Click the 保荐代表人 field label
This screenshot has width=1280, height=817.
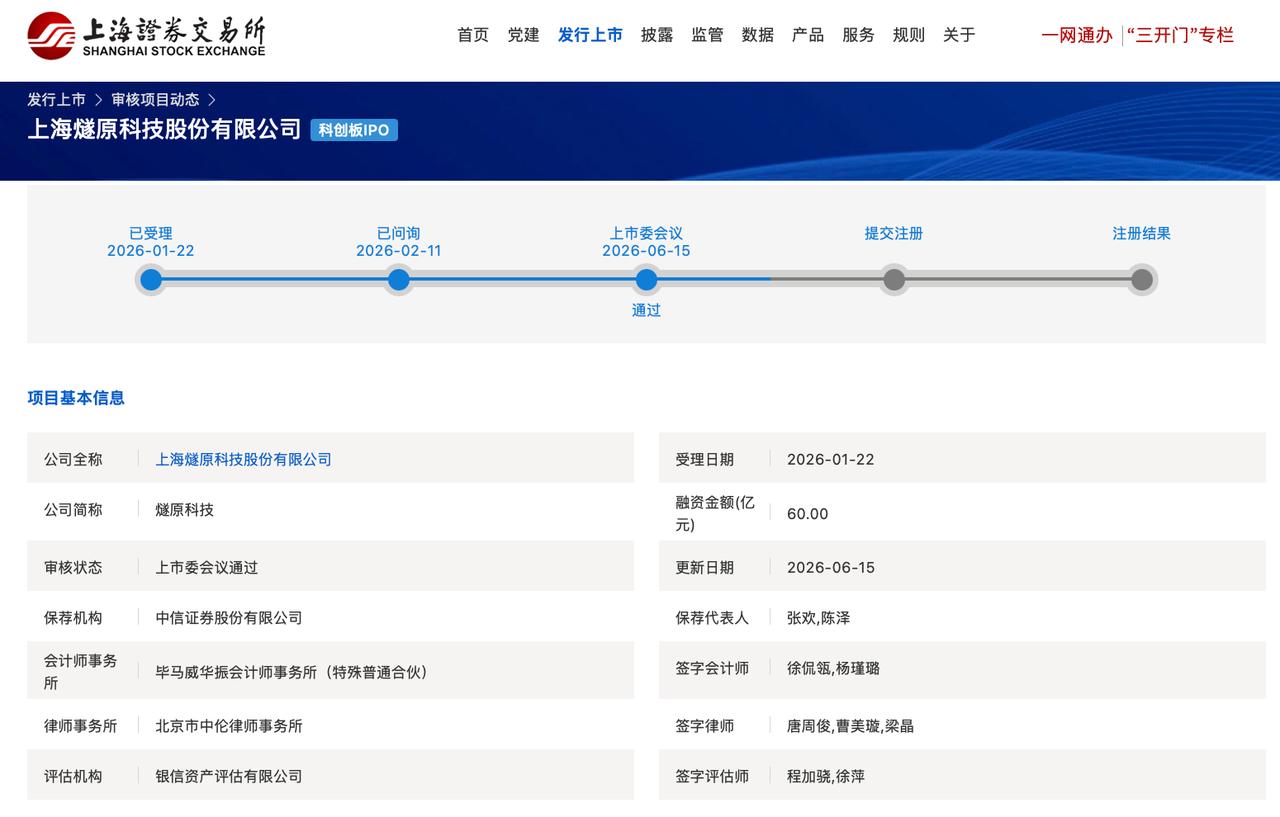[712, 617]
